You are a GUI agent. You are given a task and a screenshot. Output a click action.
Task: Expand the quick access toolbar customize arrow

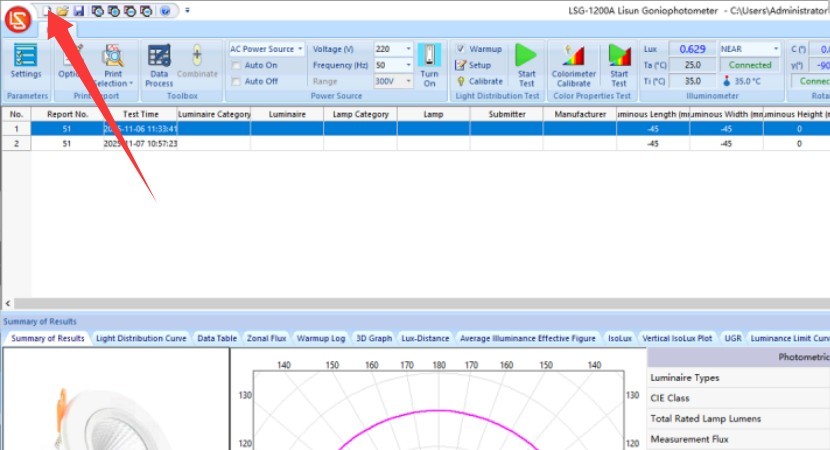(x=187, y=10)
